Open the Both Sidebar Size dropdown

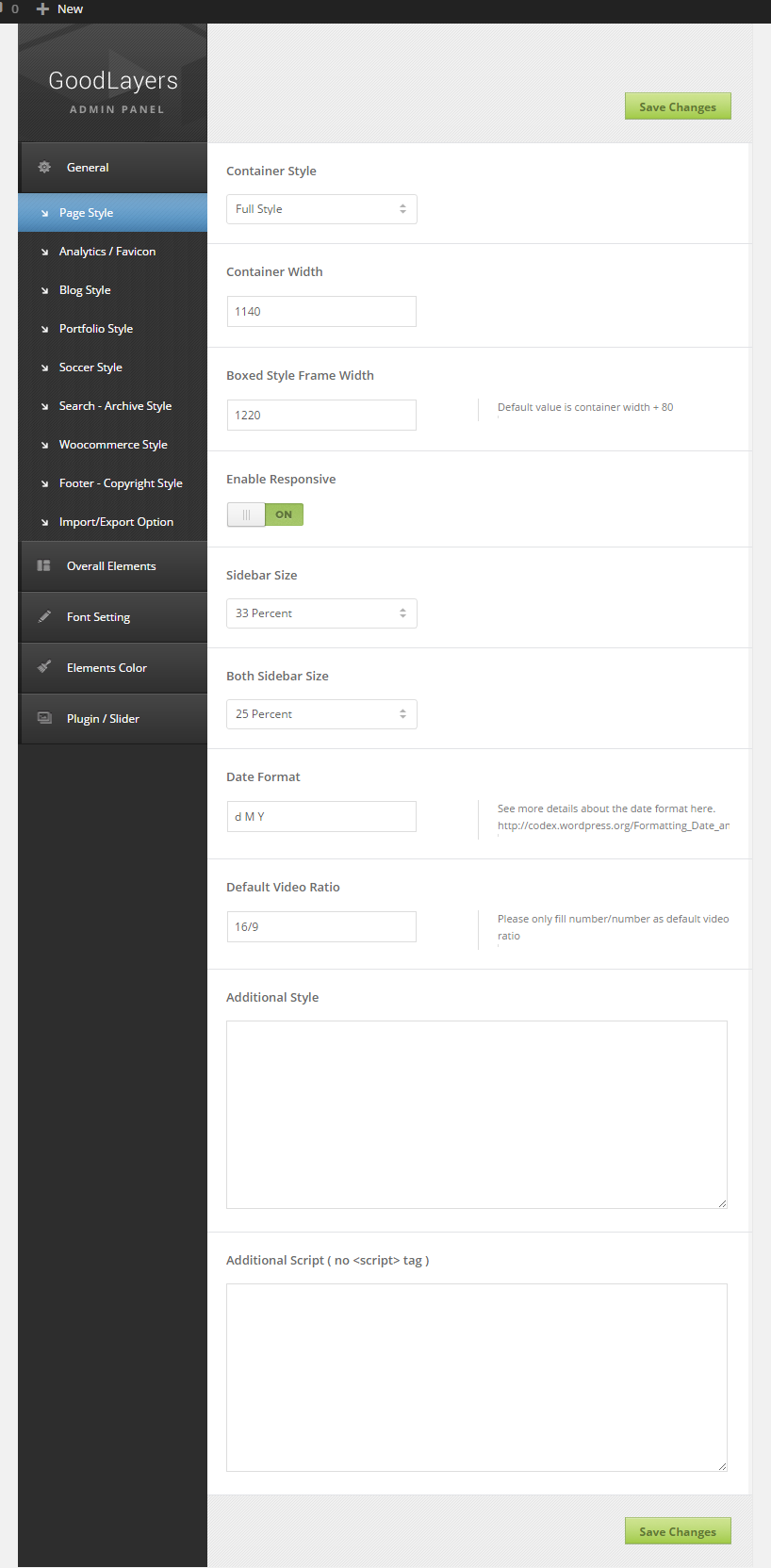tap(321, 714)
